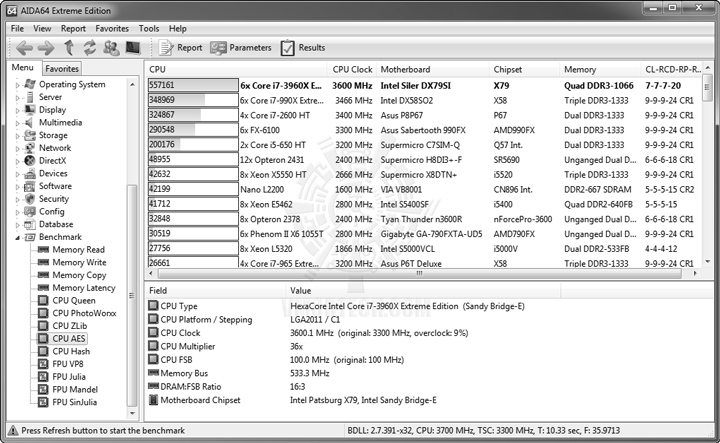Click the Forward arrow toolbar icon
Image resolution: width=720 pixels, height=443 pixels.
click(45, 47)
